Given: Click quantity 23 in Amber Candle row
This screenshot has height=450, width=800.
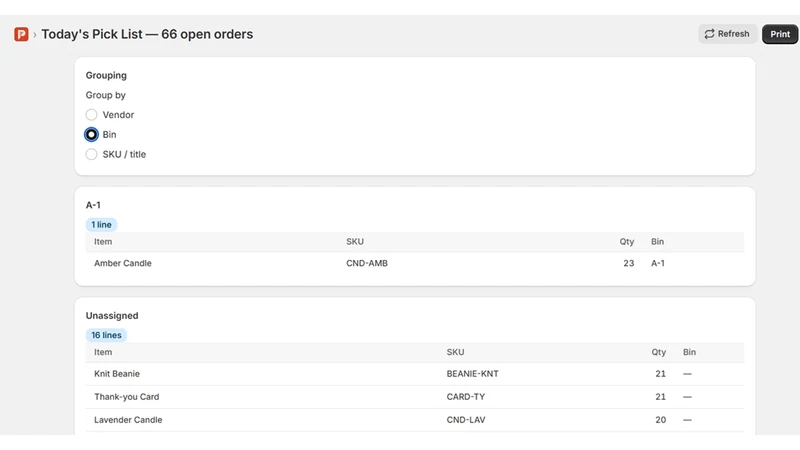Looking at the screenshot, I should (629, 263).
